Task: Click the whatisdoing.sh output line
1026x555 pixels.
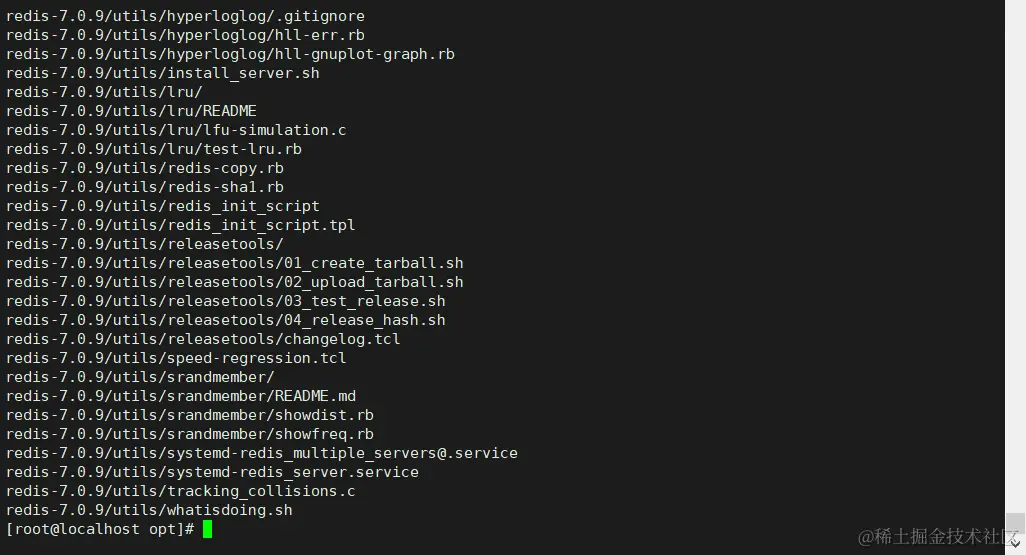Action: point(149,510)
